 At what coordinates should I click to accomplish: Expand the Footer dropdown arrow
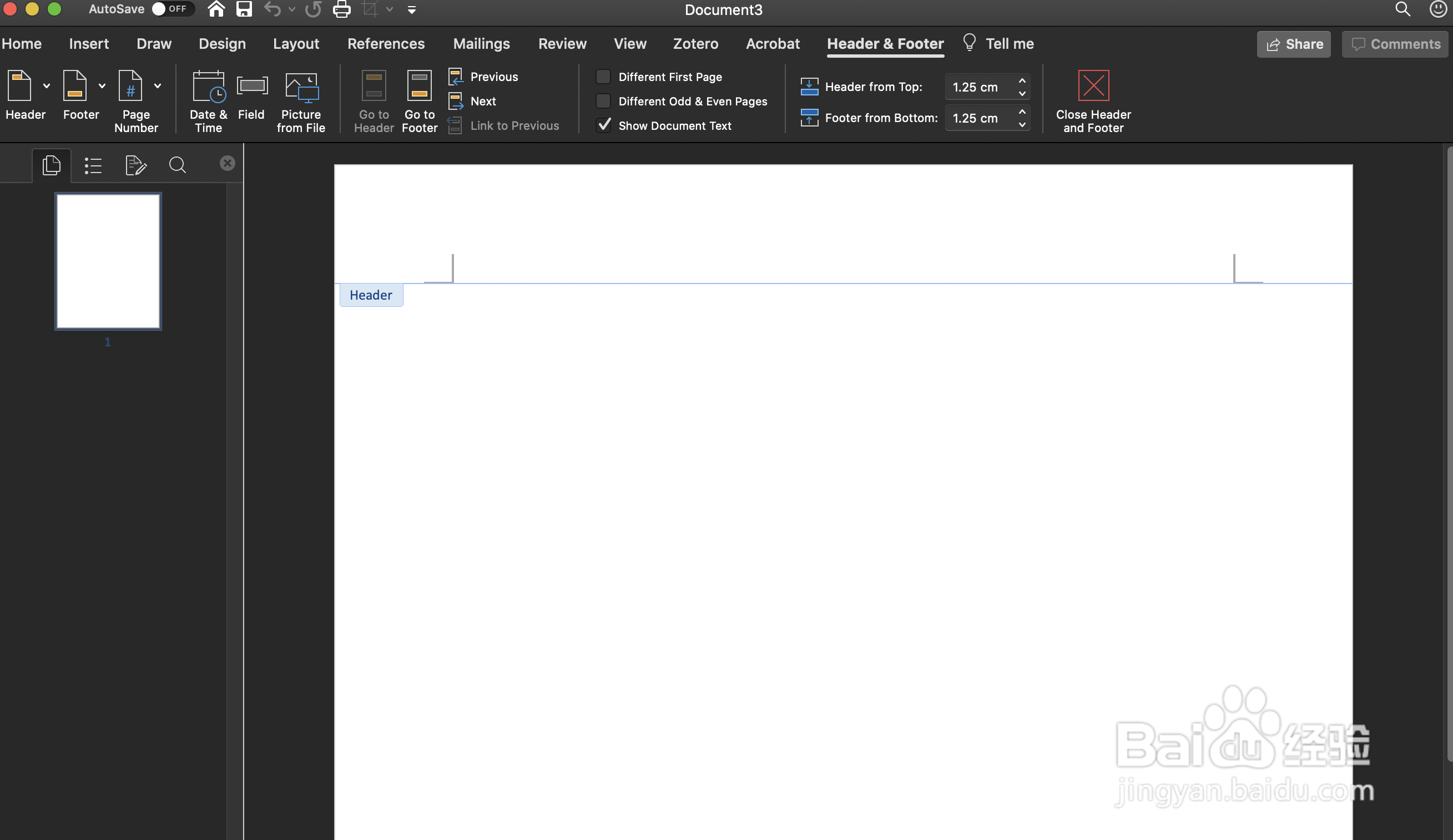(x=102, y=87)
